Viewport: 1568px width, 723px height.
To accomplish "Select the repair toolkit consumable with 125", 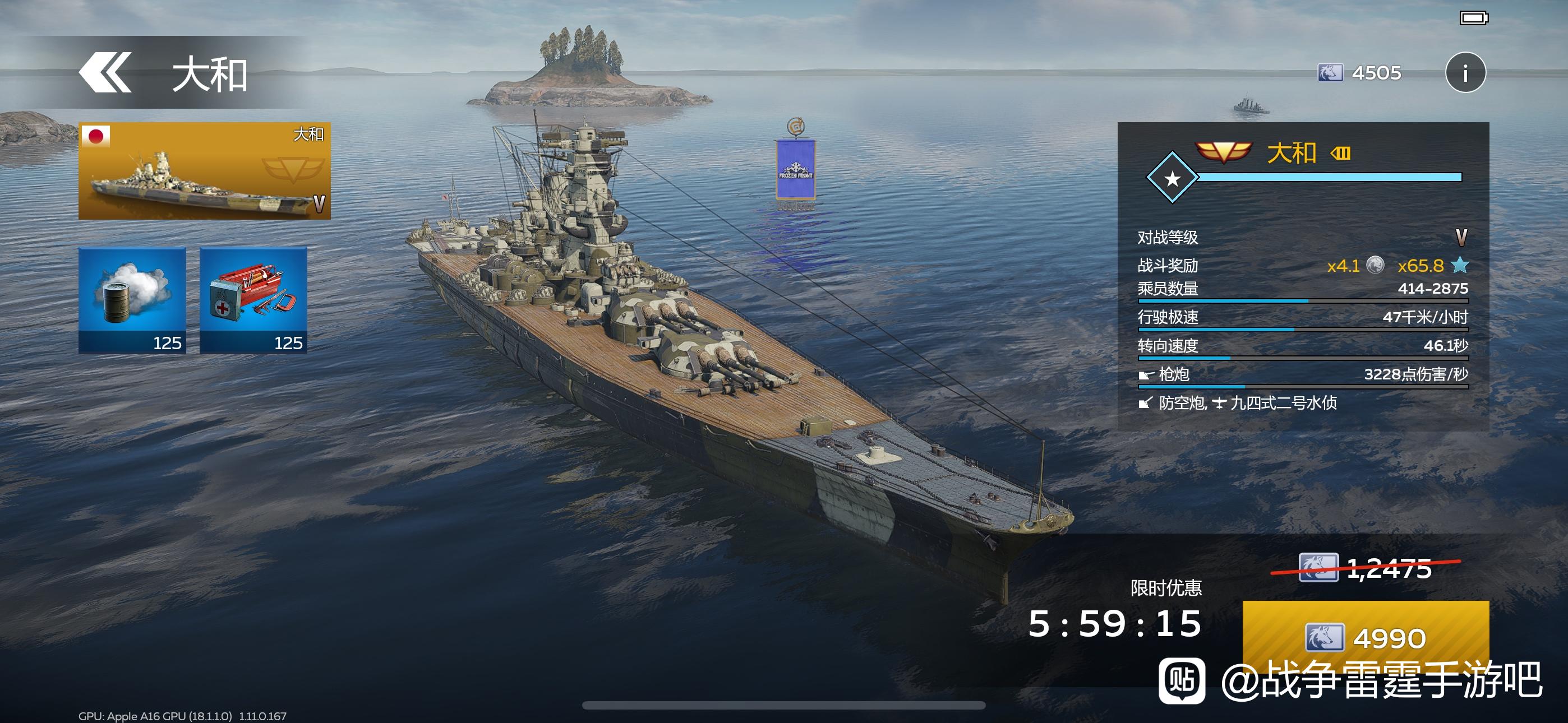I will 253,300.
